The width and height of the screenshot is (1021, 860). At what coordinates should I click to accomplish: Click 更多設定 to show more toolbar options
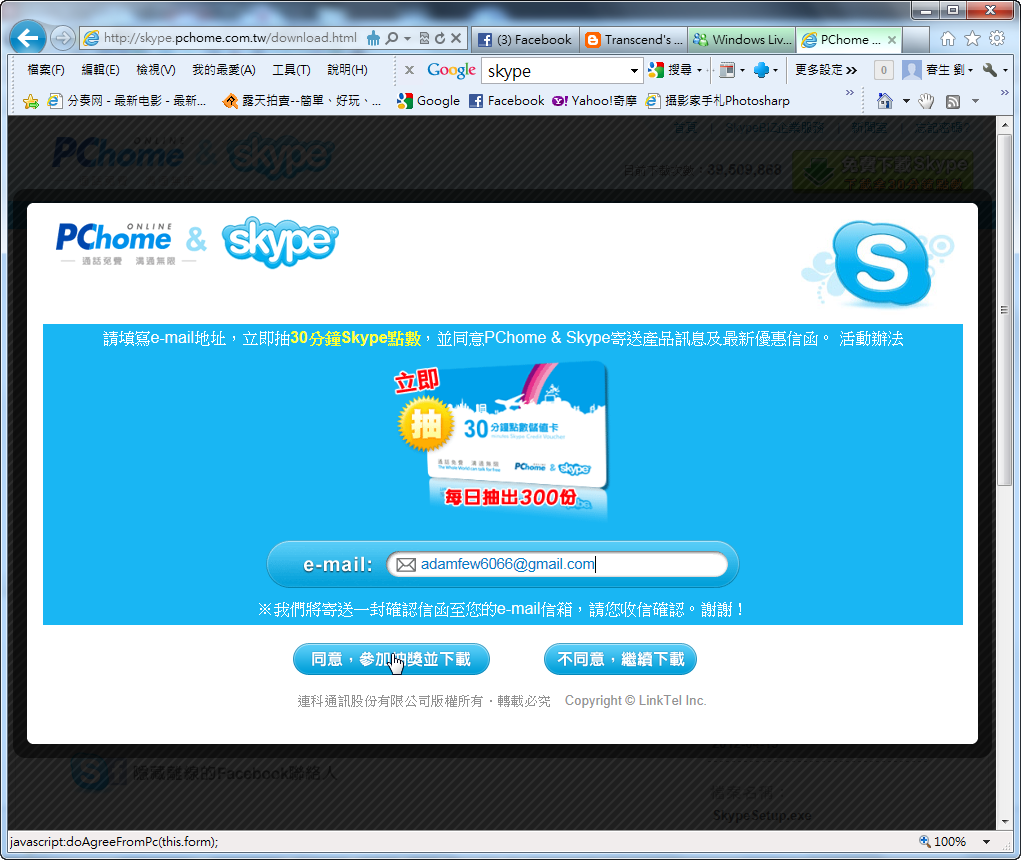point(826,70)
